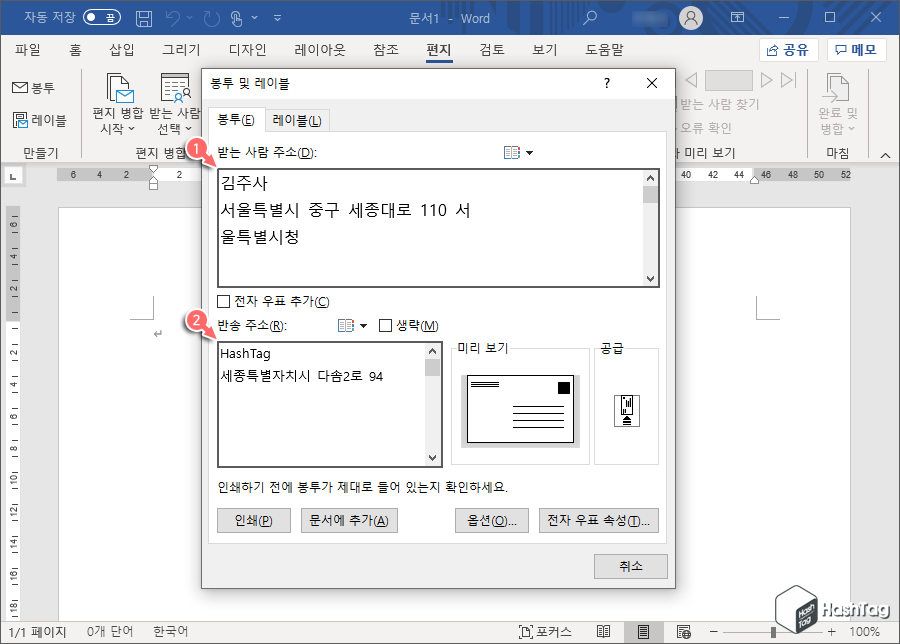Open the insert address dropdown arrow

pos(529,152)
